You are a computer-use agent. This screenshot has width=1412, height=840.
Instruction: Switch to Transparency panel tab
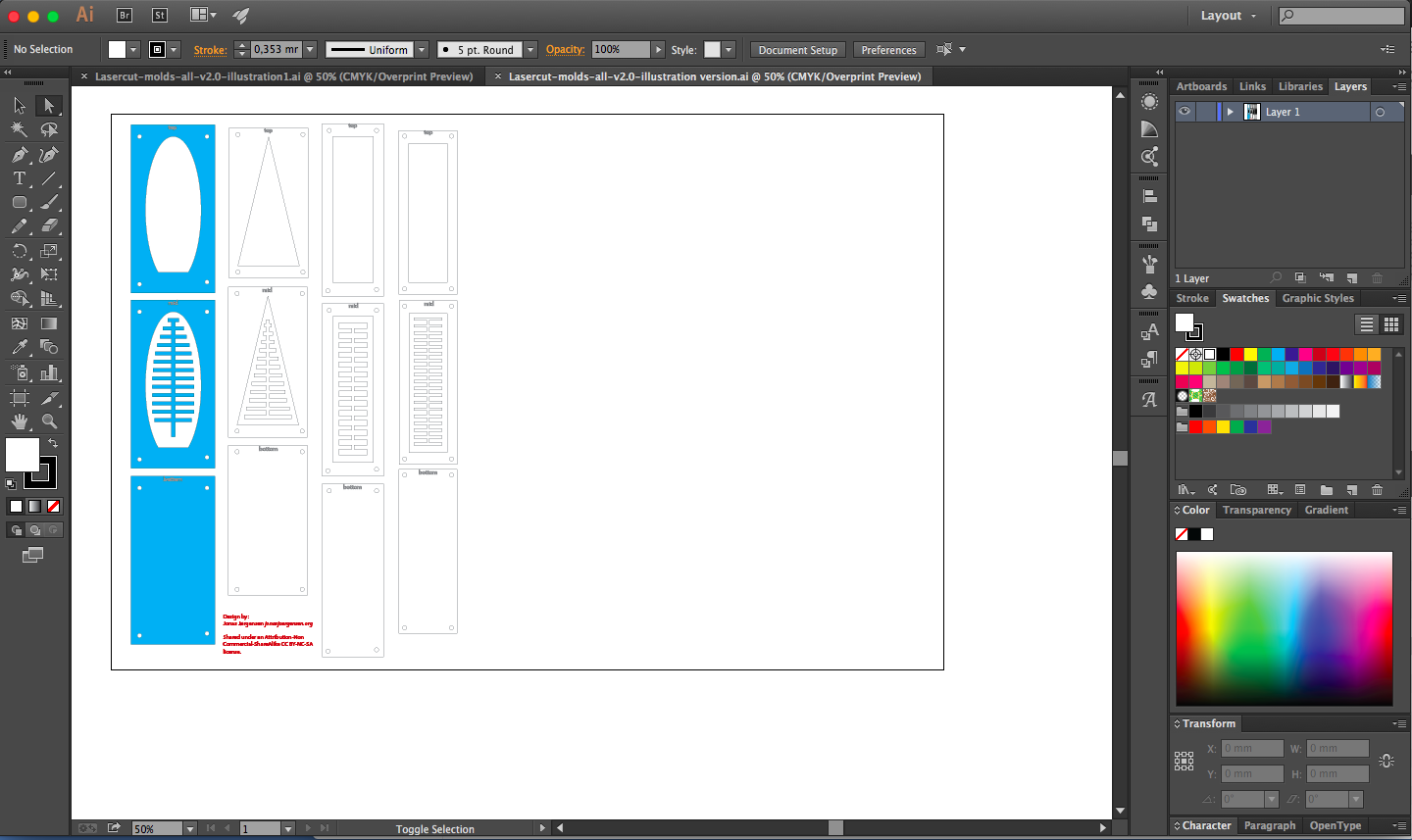click(1257, 510)
